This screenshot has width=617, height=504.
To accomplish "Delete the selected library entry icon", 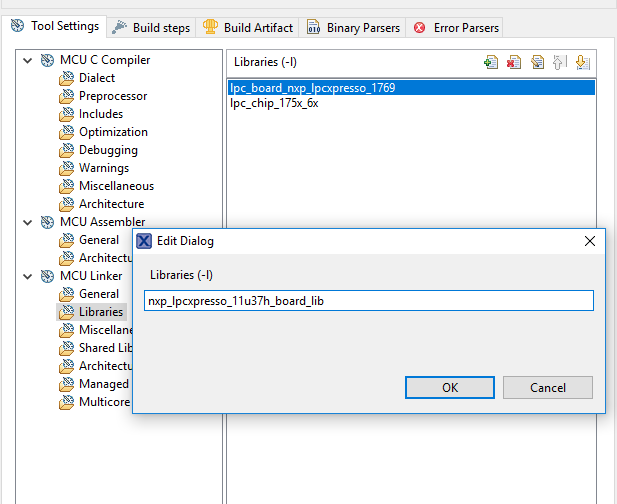I will (514, 62).
